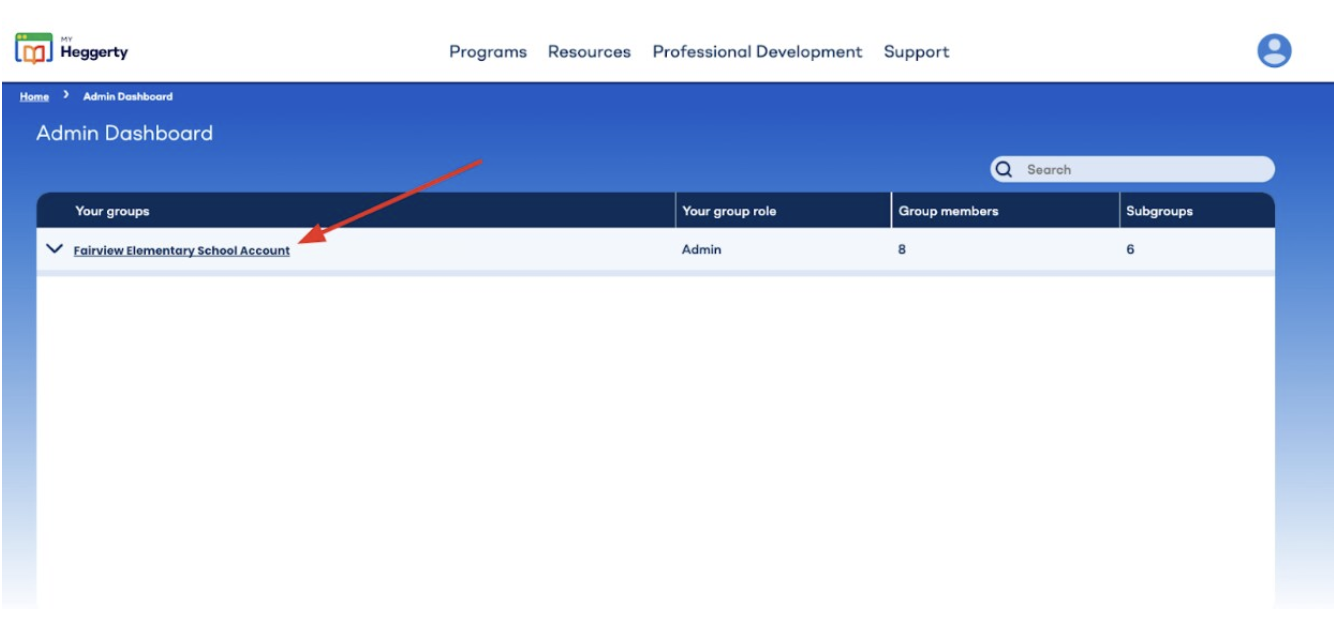Click the Group members column header
The width and height of the screenshot is (1334, 634).
[947, 211]
